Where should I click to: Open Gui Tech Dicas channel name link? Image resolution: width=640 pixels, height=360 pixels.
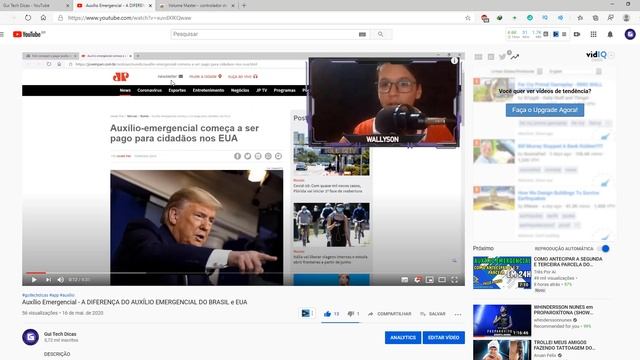tap(60, 334)
